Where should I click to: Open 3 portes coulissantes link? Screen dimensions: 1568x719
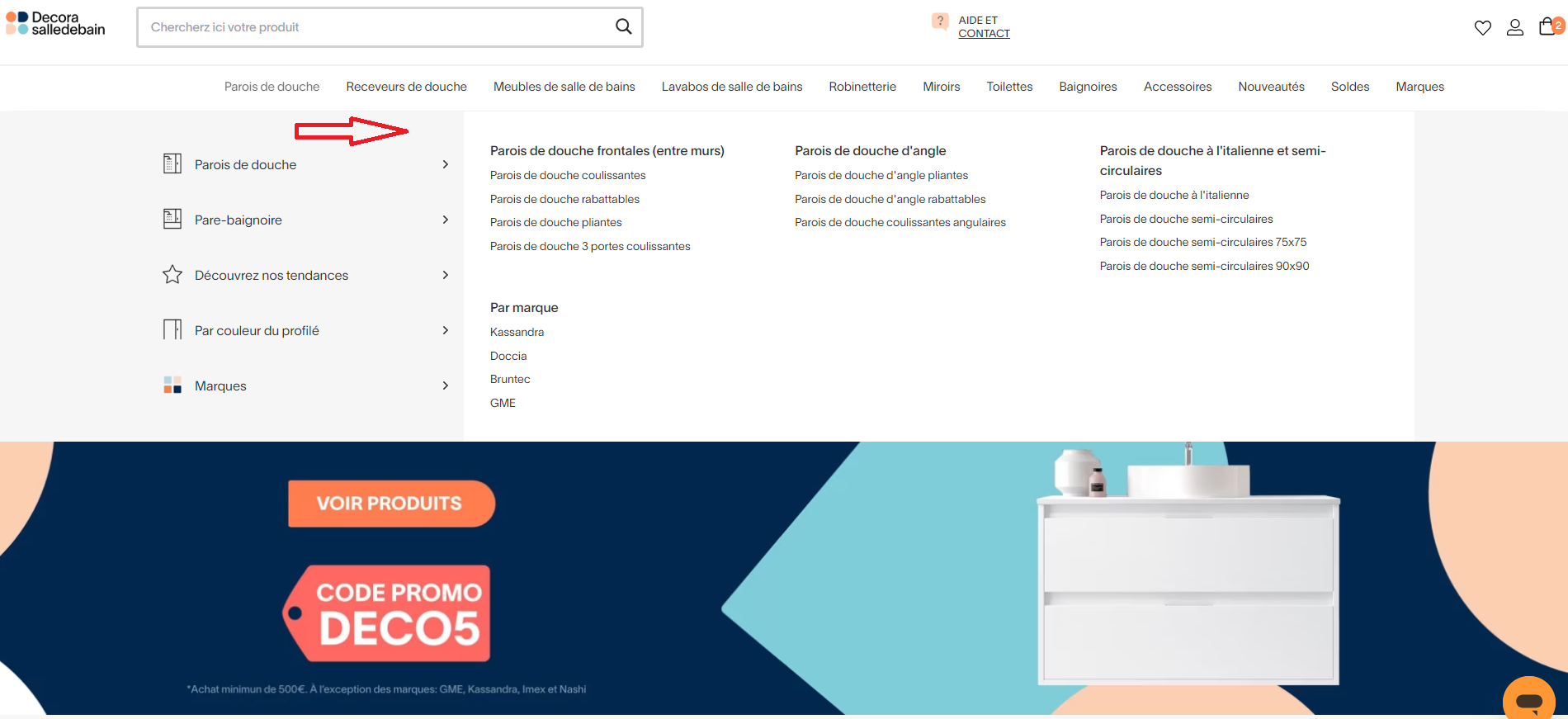590,246
